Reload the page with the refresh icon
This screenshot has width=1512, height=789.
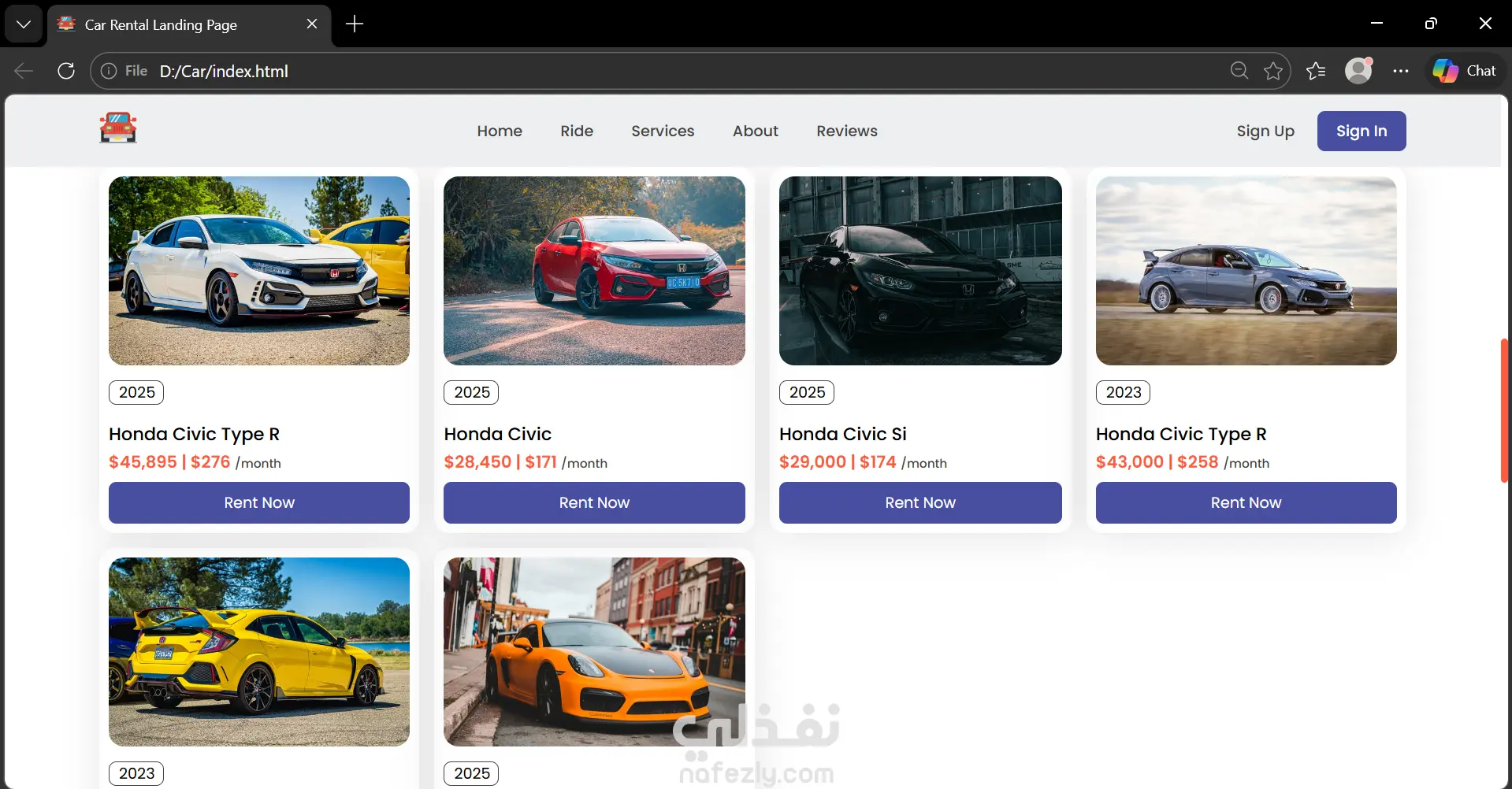[x=66, y=71]
